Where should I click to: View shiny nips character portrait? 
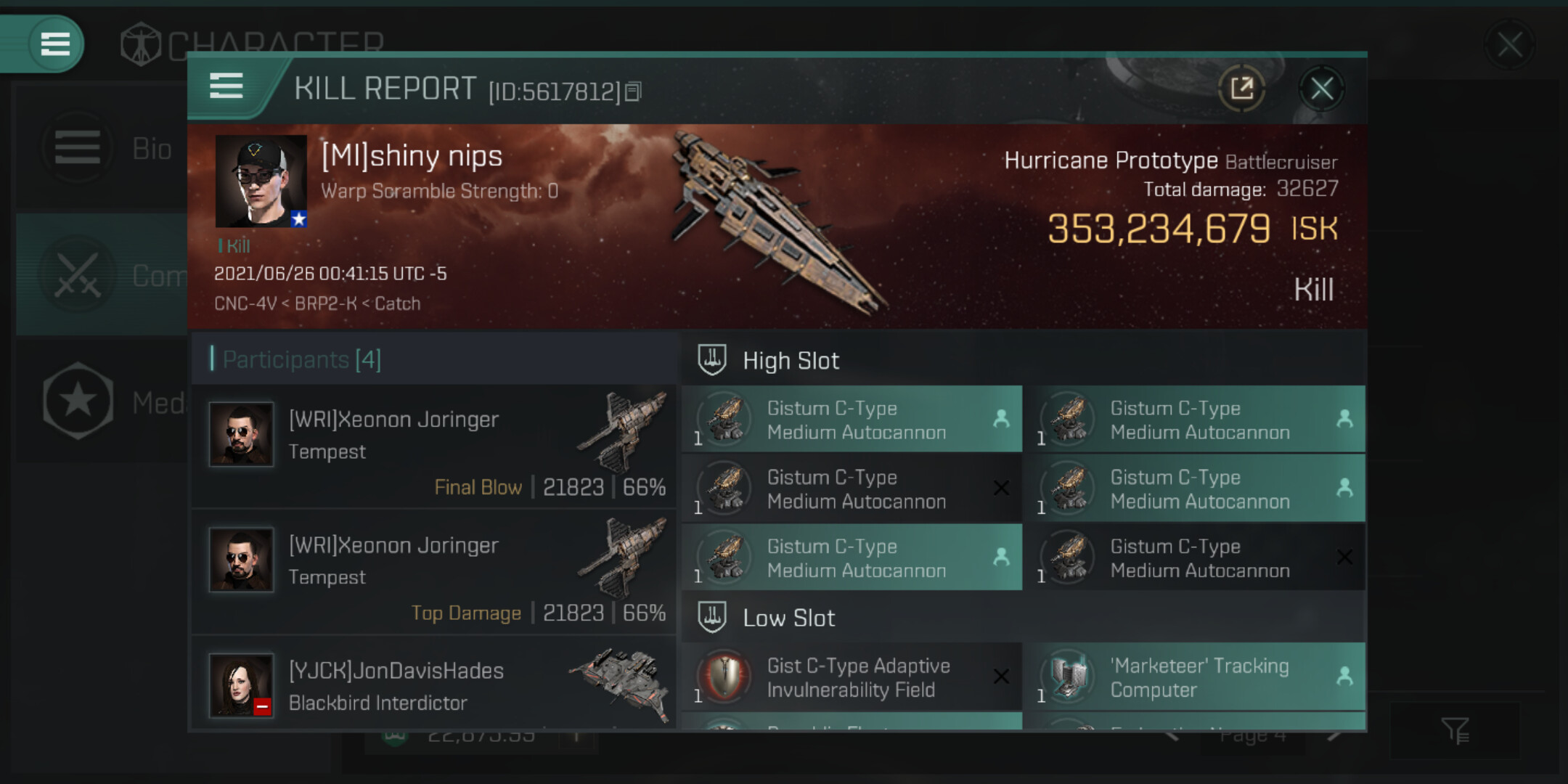261,181
